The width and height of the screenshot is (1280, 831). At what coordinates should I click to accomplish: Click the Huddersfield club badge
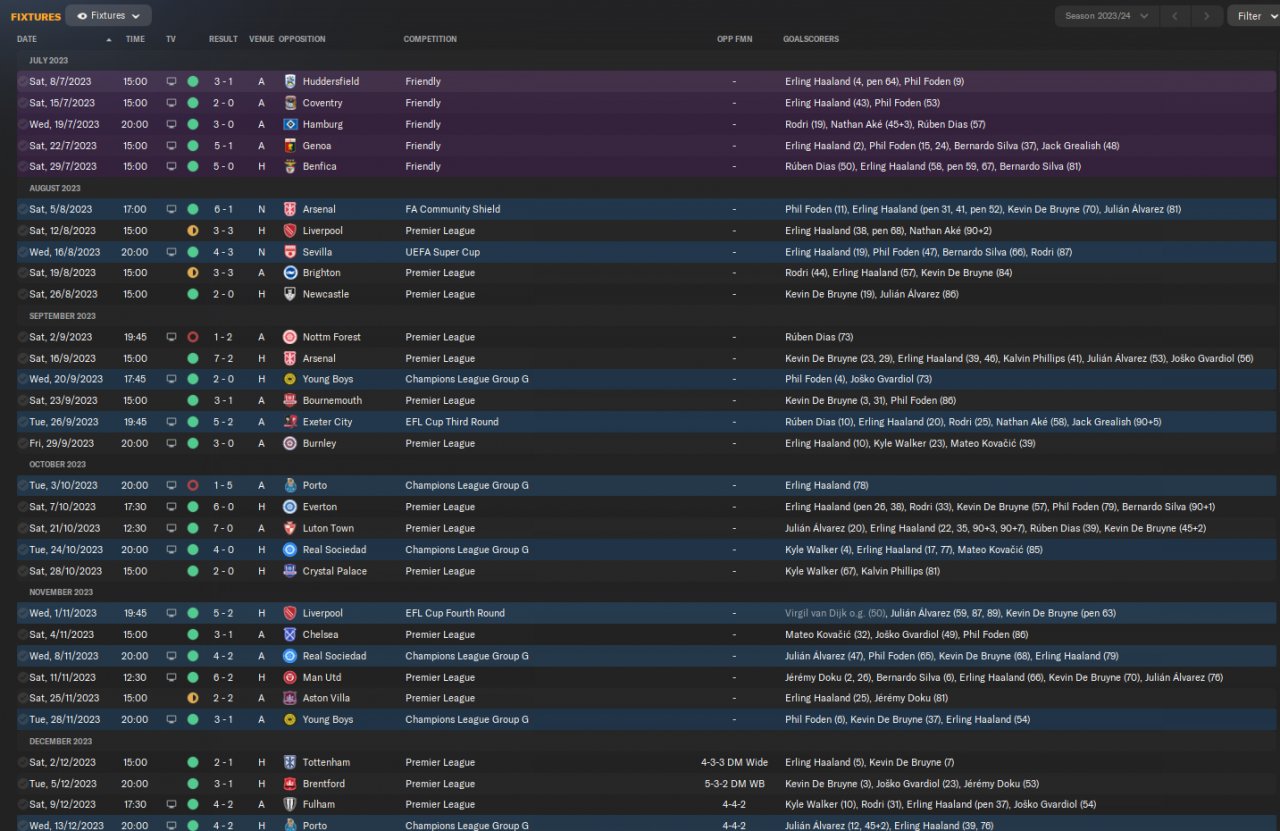(x=290, y=82)
